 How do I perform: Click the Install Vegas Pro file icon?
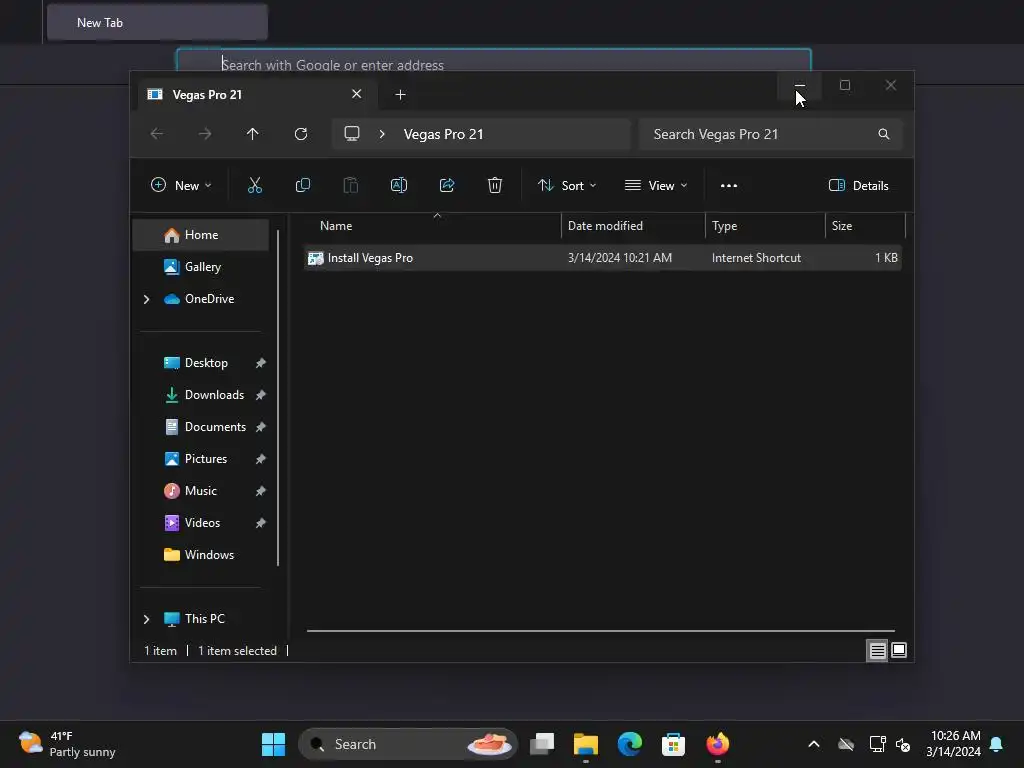click(x=315, y=258)
